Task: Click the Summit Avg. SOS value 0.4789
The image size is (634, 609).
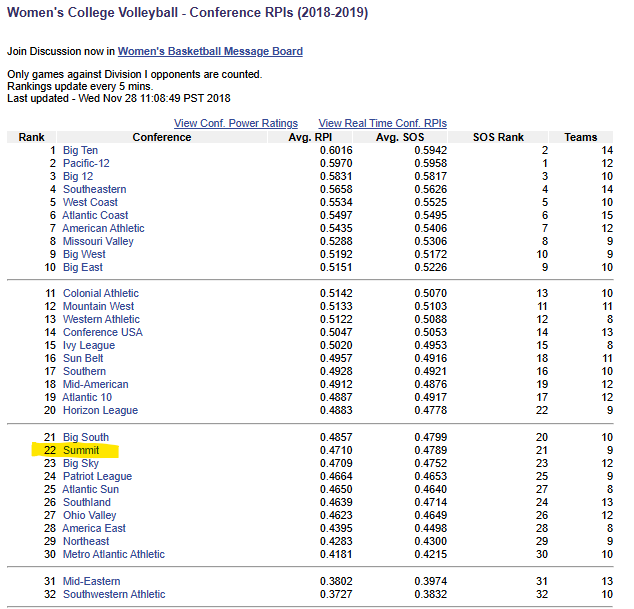Action: [431, 450]
